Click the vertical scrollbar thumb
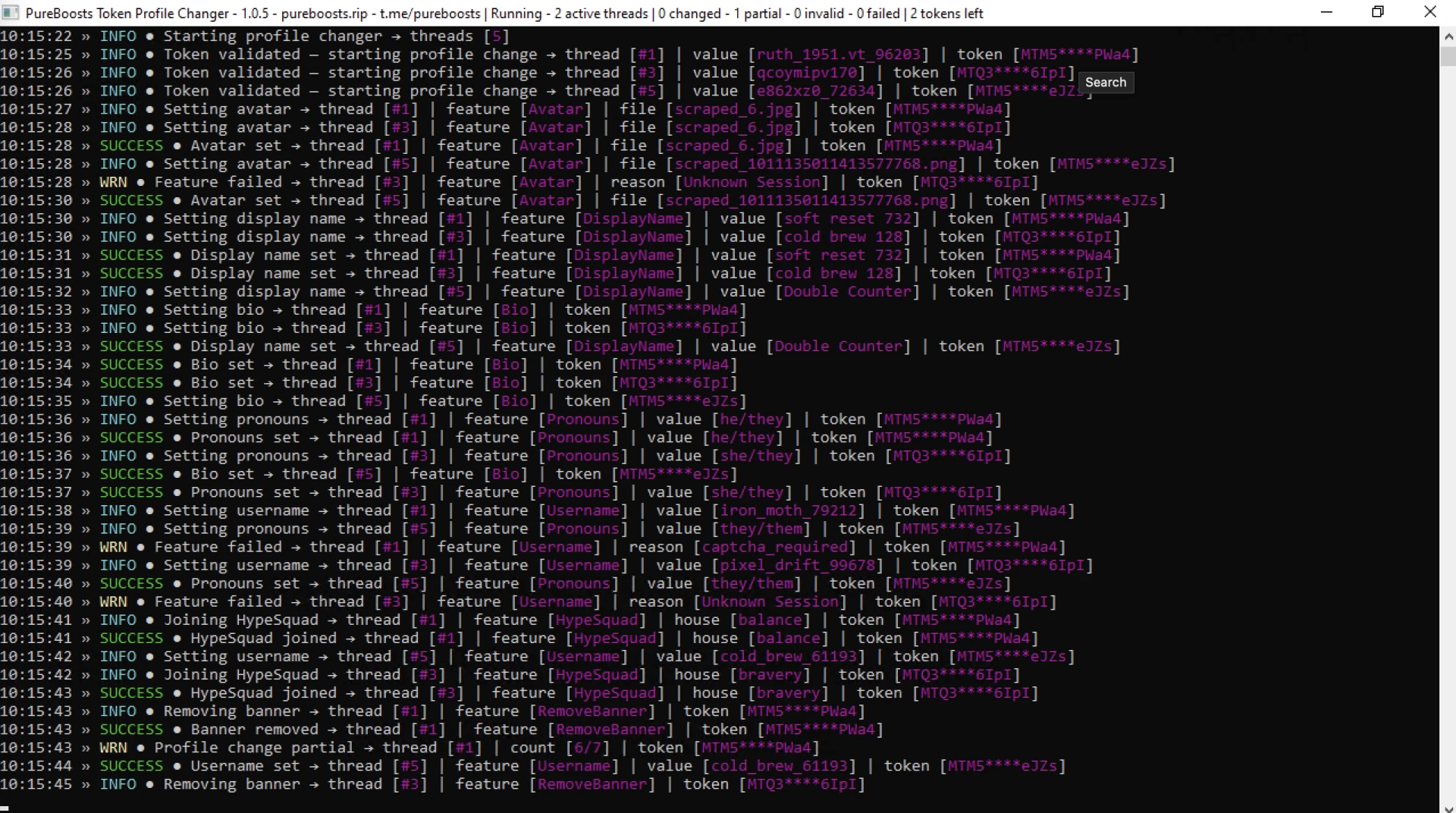This screenshot has height=813, width=1456. [1448, 56]
